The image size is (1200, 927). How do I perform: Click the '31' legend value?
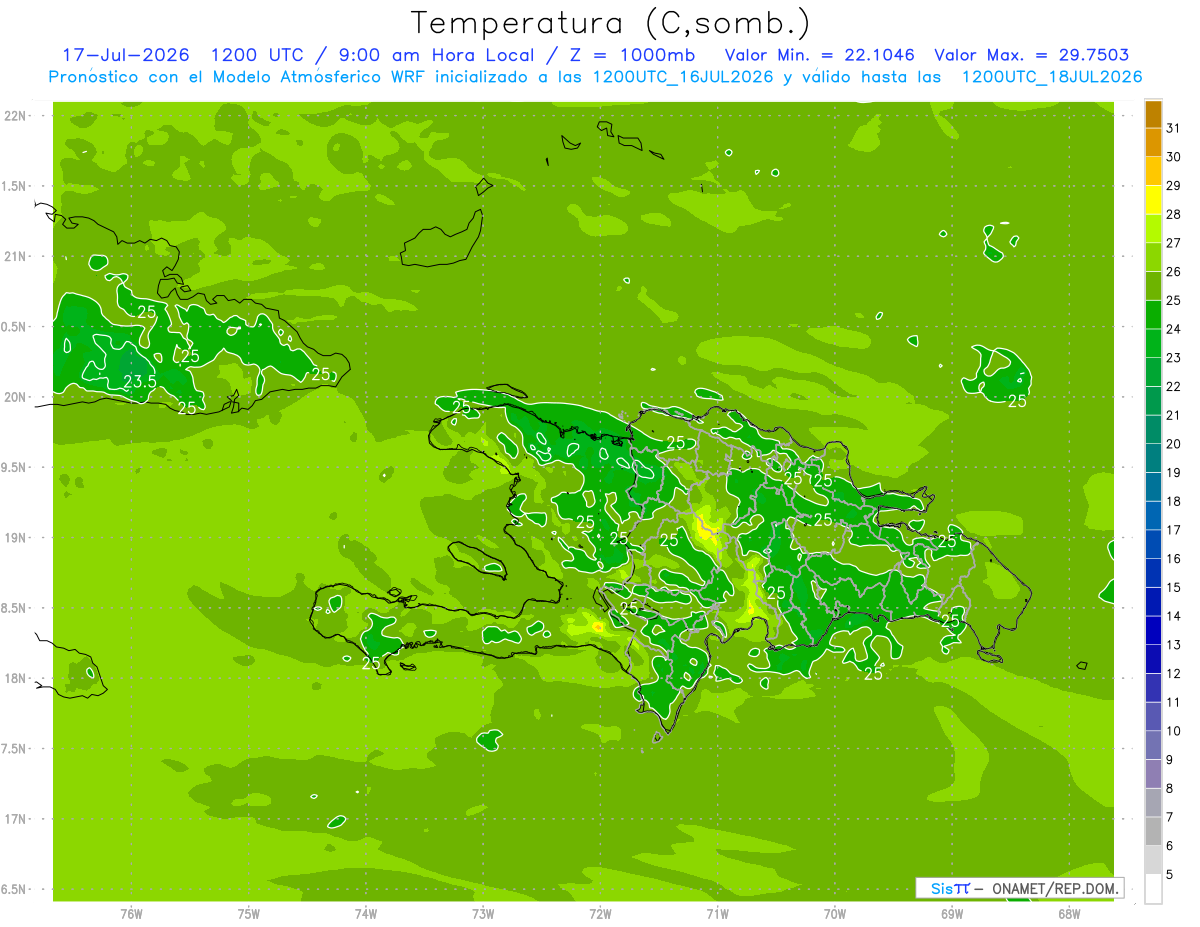(1173, 128)
